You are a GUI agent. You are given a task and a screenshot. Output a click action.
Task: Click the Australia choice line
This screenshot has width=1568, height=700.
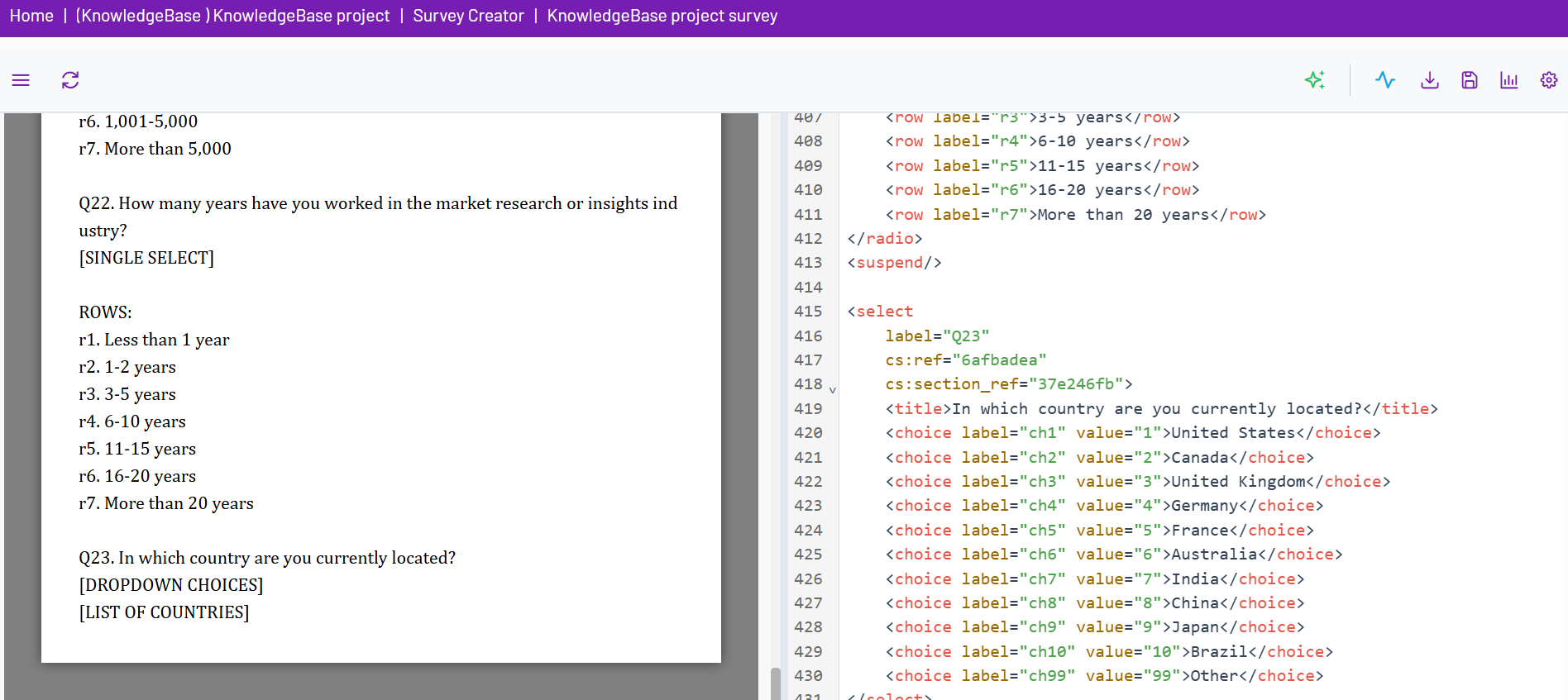1114,555
